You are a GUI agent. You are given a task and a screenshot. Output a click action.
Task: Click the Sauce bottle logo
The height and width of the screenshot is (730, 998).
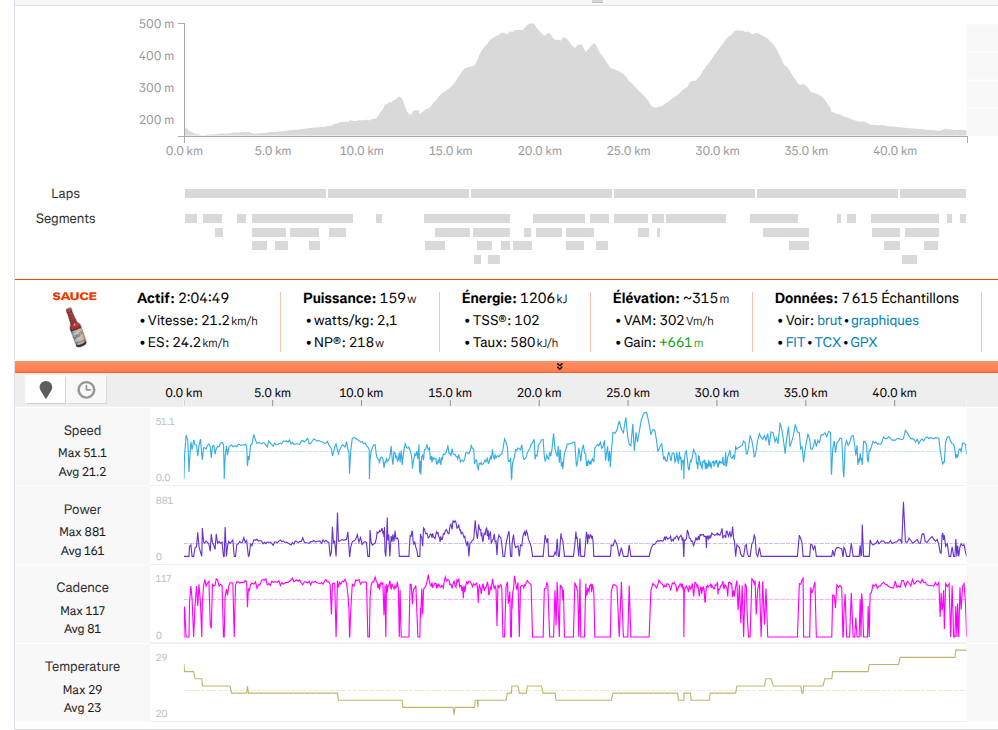point(76,327)
